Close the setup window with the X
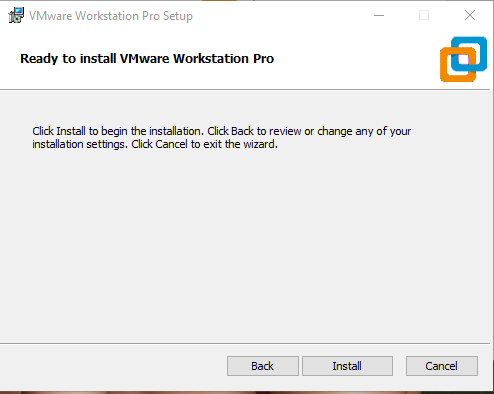The height and width of the screenshot is (394, 494). pyautogui.click(x=470, y=15)
